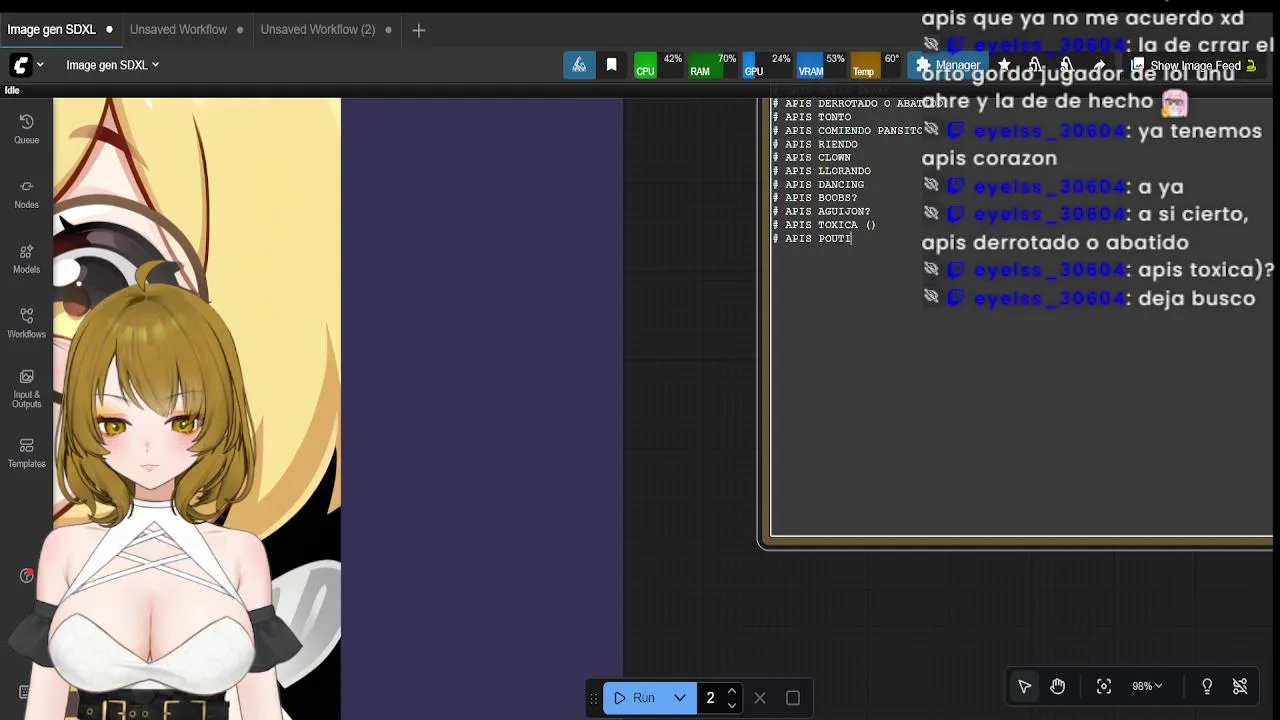Viewport: 1280px width, 720px height.
Task: Click the CPU usage monitor
Action: click(659, 65)
